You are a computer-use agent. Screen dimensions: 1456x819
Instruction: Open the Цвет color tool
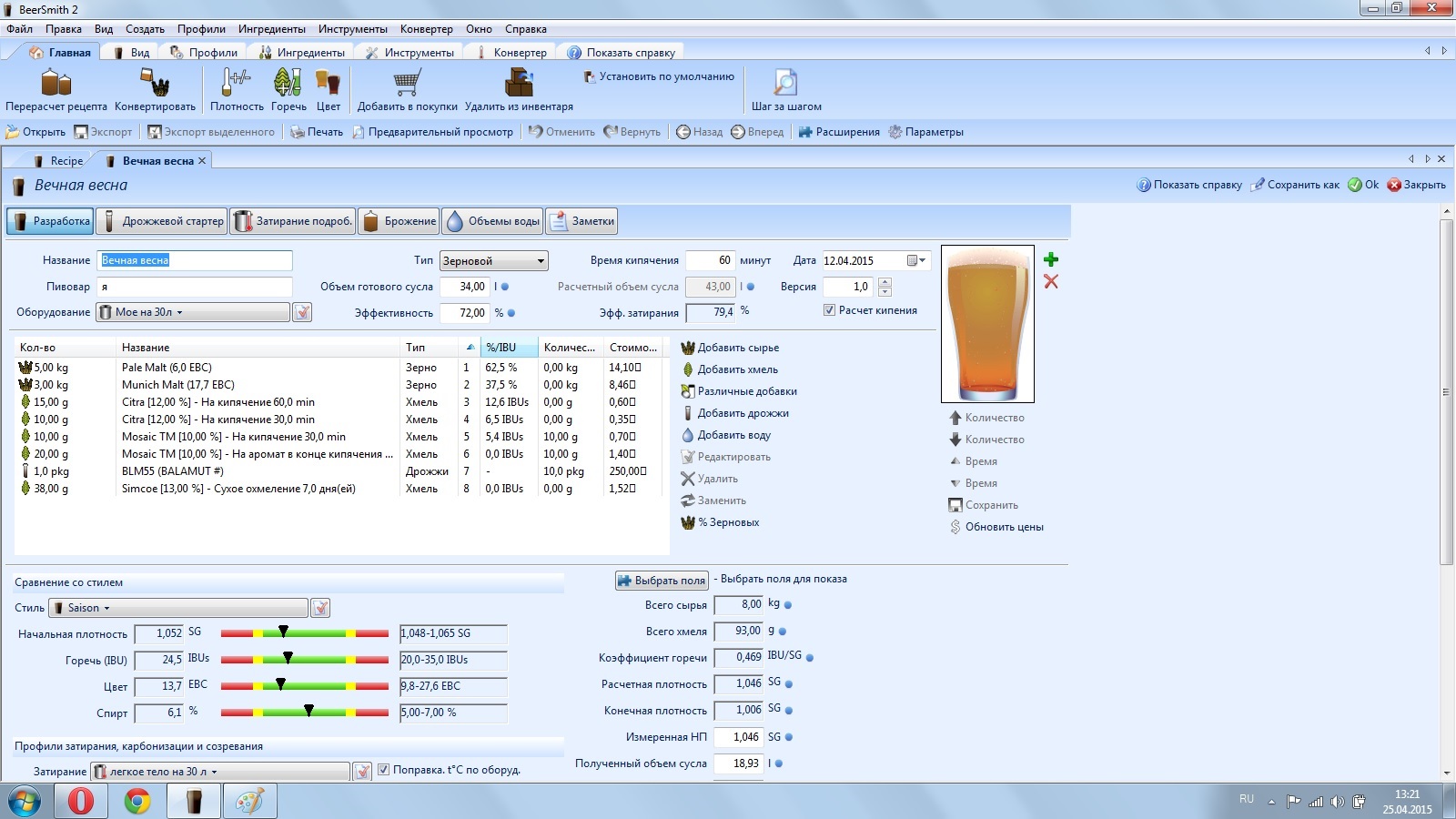point(328,84)
